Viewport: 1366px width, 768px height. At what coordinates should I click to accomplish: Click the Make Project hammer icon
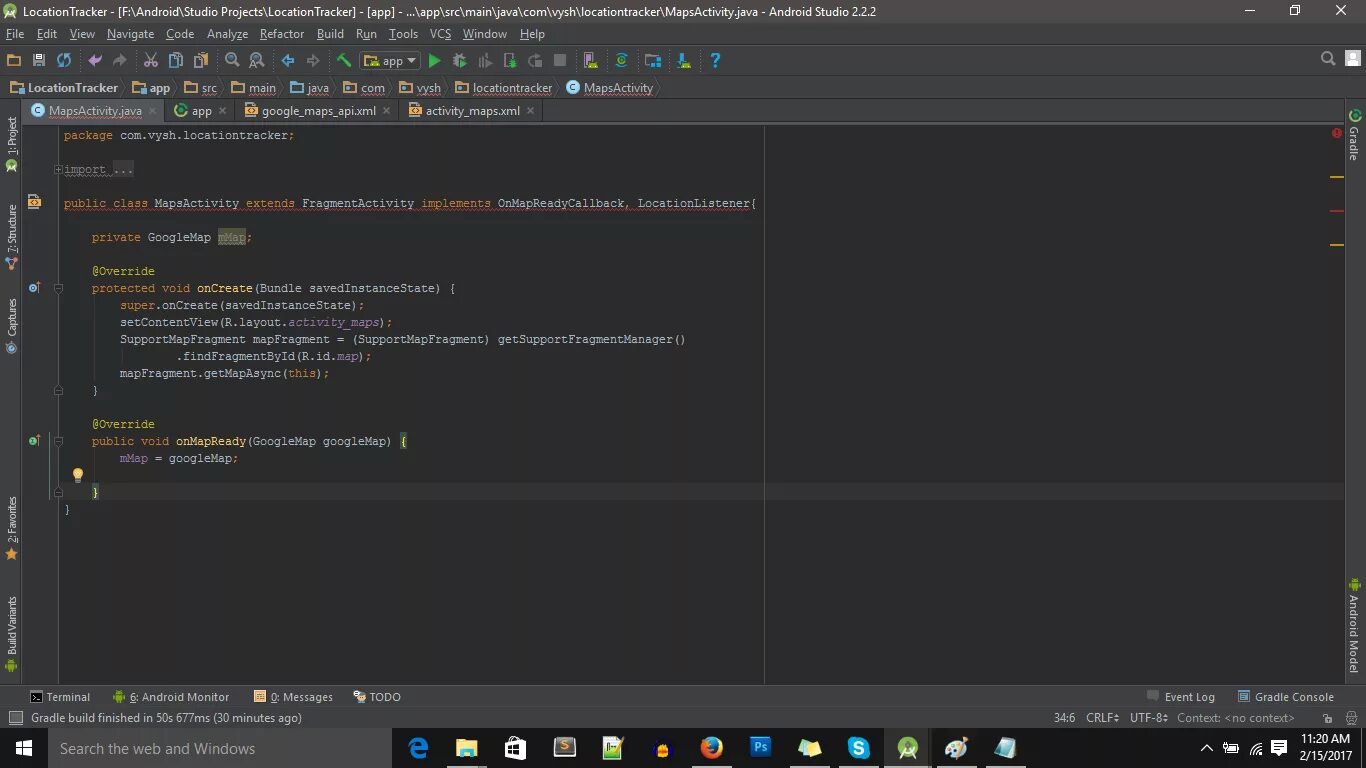pos(344,60)
